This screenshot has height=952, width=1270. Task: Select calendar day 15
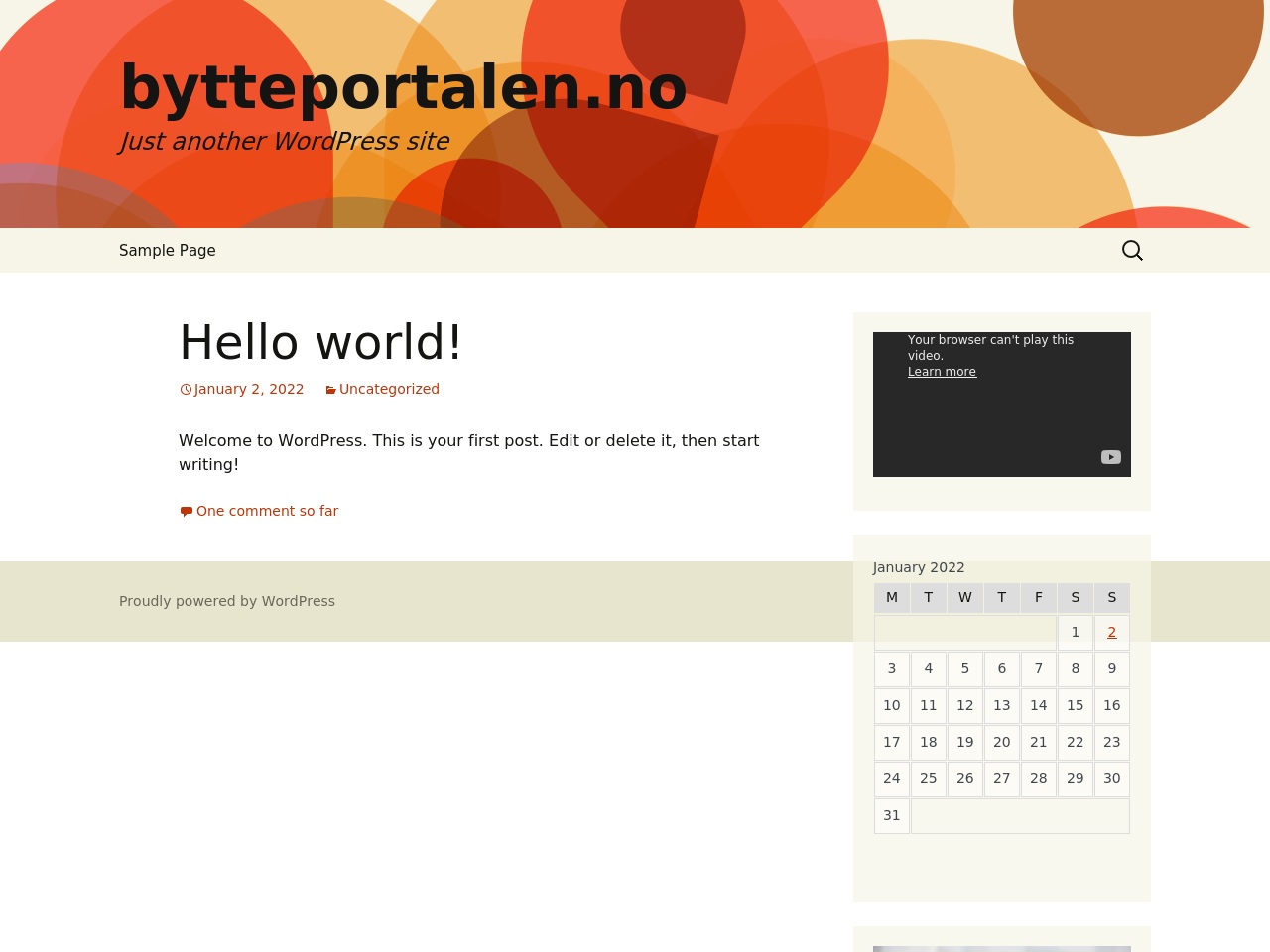[1076, 705]
